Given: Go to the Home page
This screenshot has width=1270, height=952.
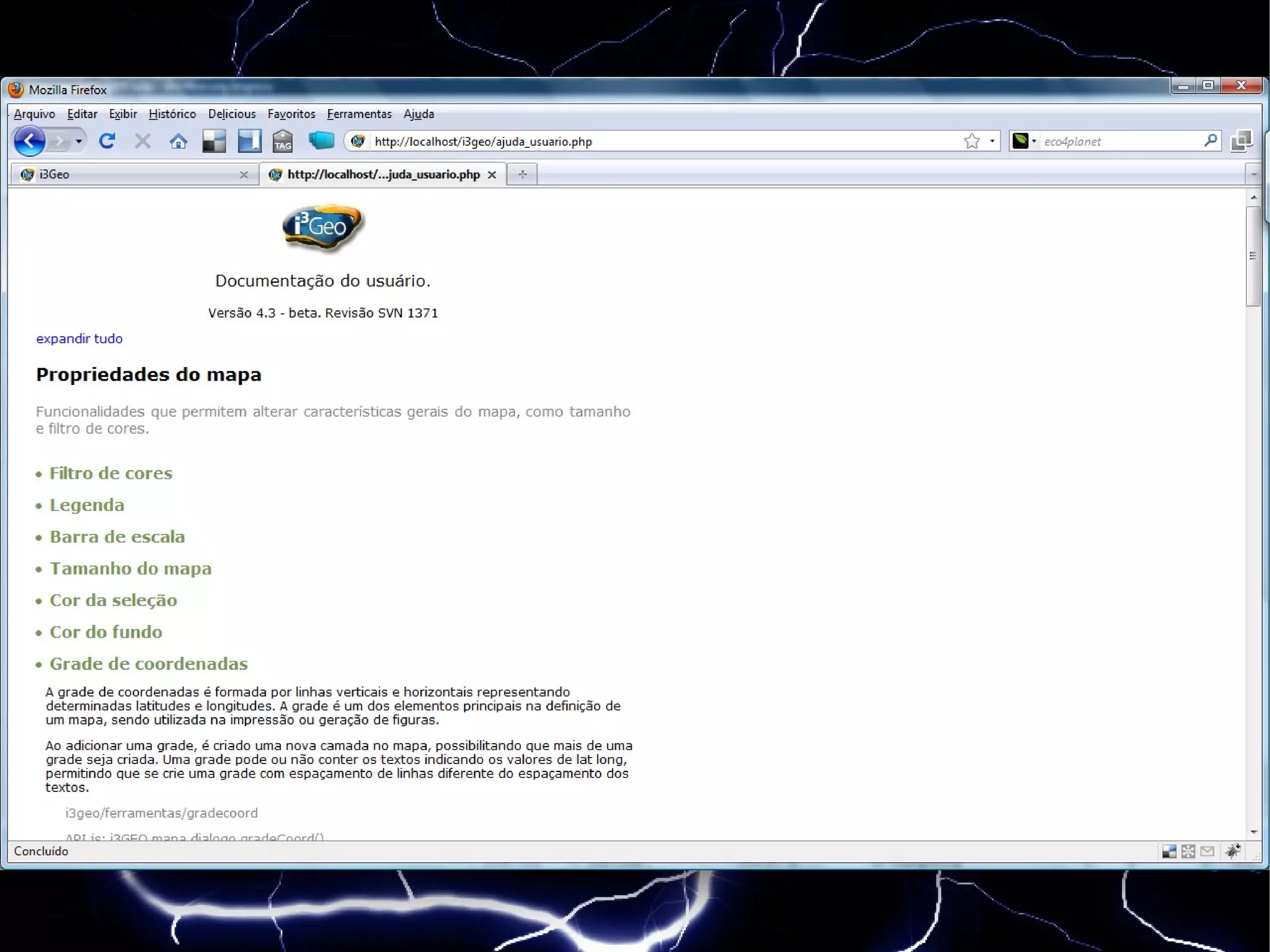Looking at the screenshot, I should point(179,141).
